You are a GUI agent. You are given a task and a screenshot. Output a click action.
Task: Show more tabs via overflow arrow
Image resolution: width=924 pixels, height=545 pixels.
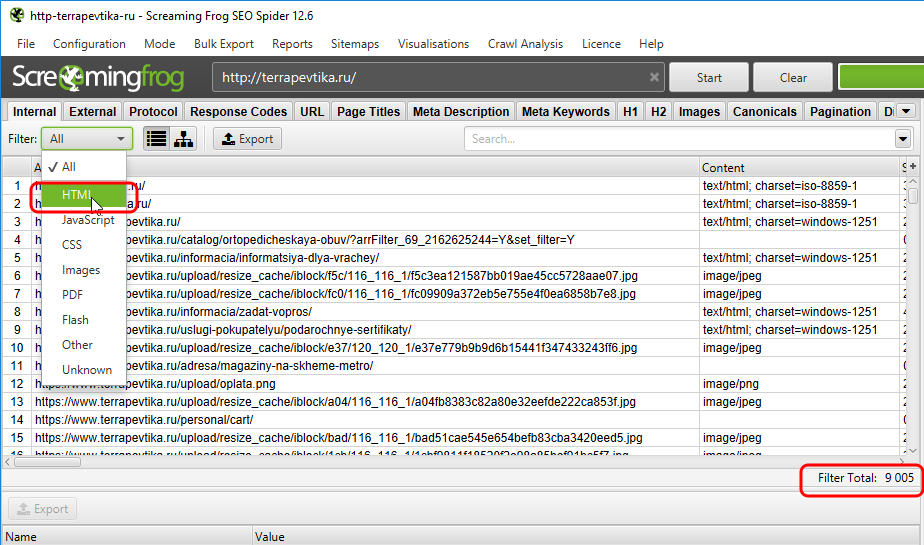coord(906,112)
